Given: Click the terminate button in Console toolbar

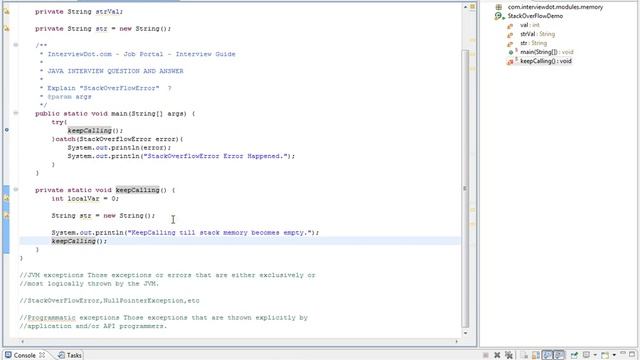Looking at the screenshot, I should pyautogui.click(x=486, y=355).
